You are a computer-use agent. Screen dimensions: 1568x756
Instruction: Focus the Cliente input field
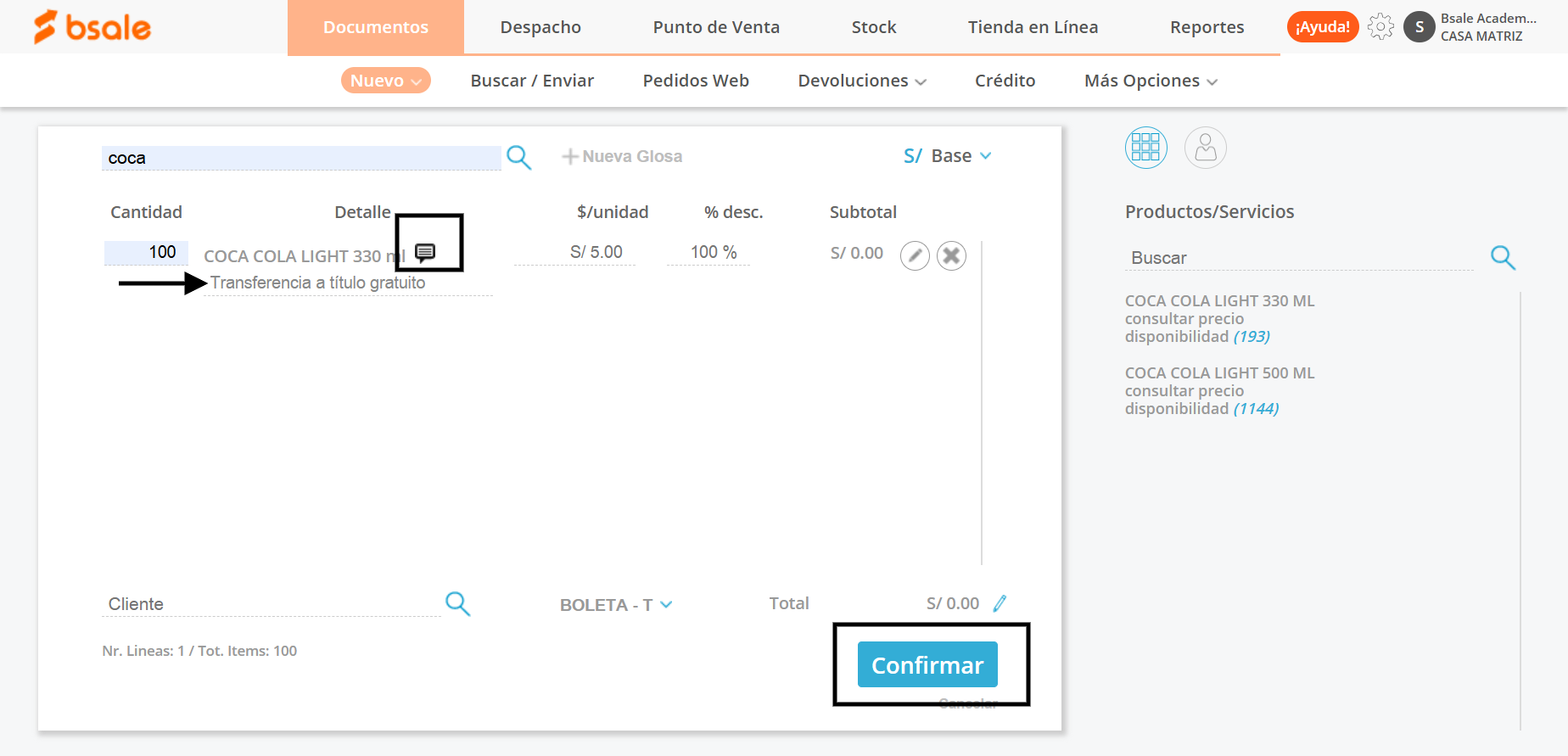272,603
